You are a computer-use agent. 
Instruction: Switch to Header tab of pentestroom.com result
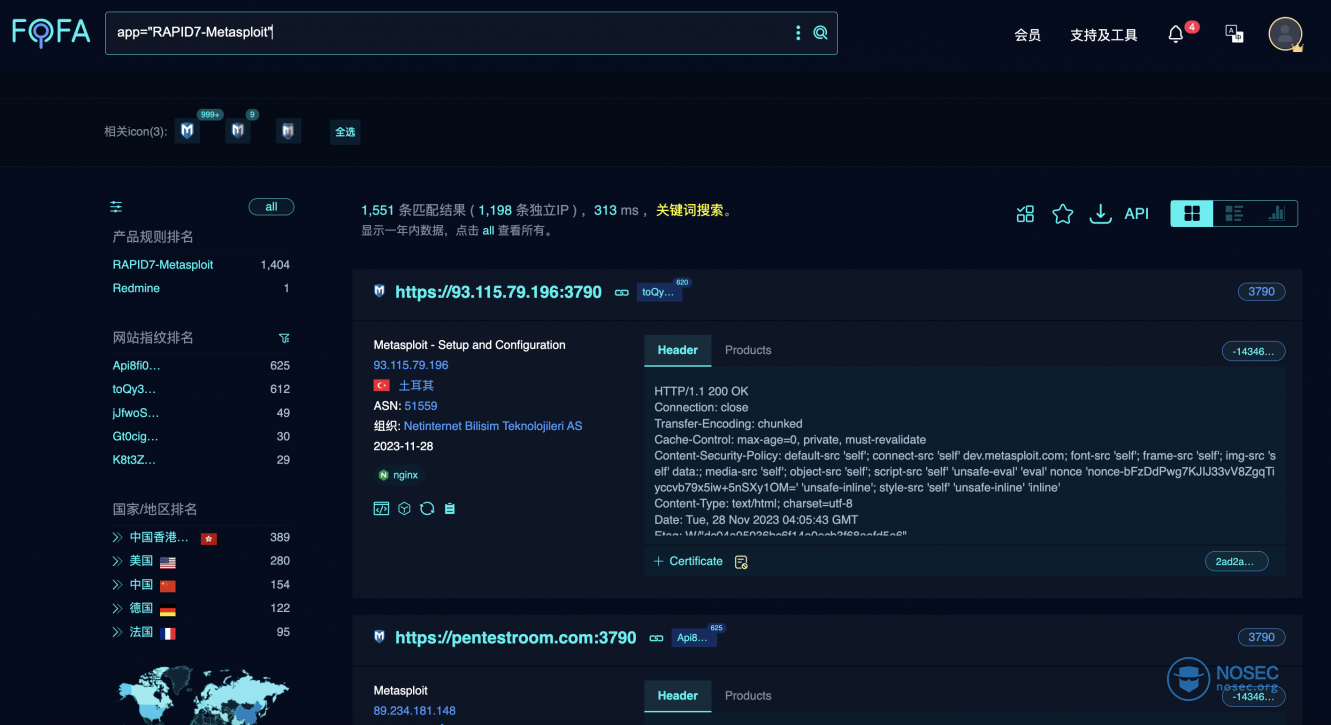click(x=677, y=696)
